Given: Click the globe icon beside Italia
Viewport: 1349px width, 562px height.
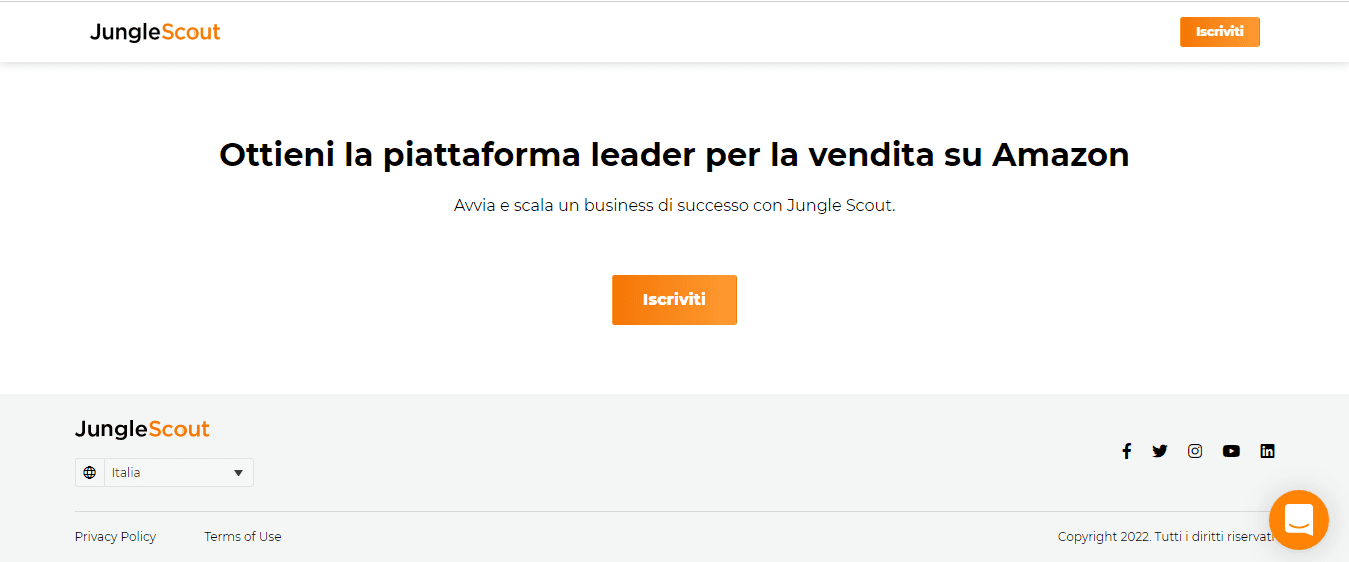Looking at the screenshot, I should pyautogui.click(x=90, y=473).
